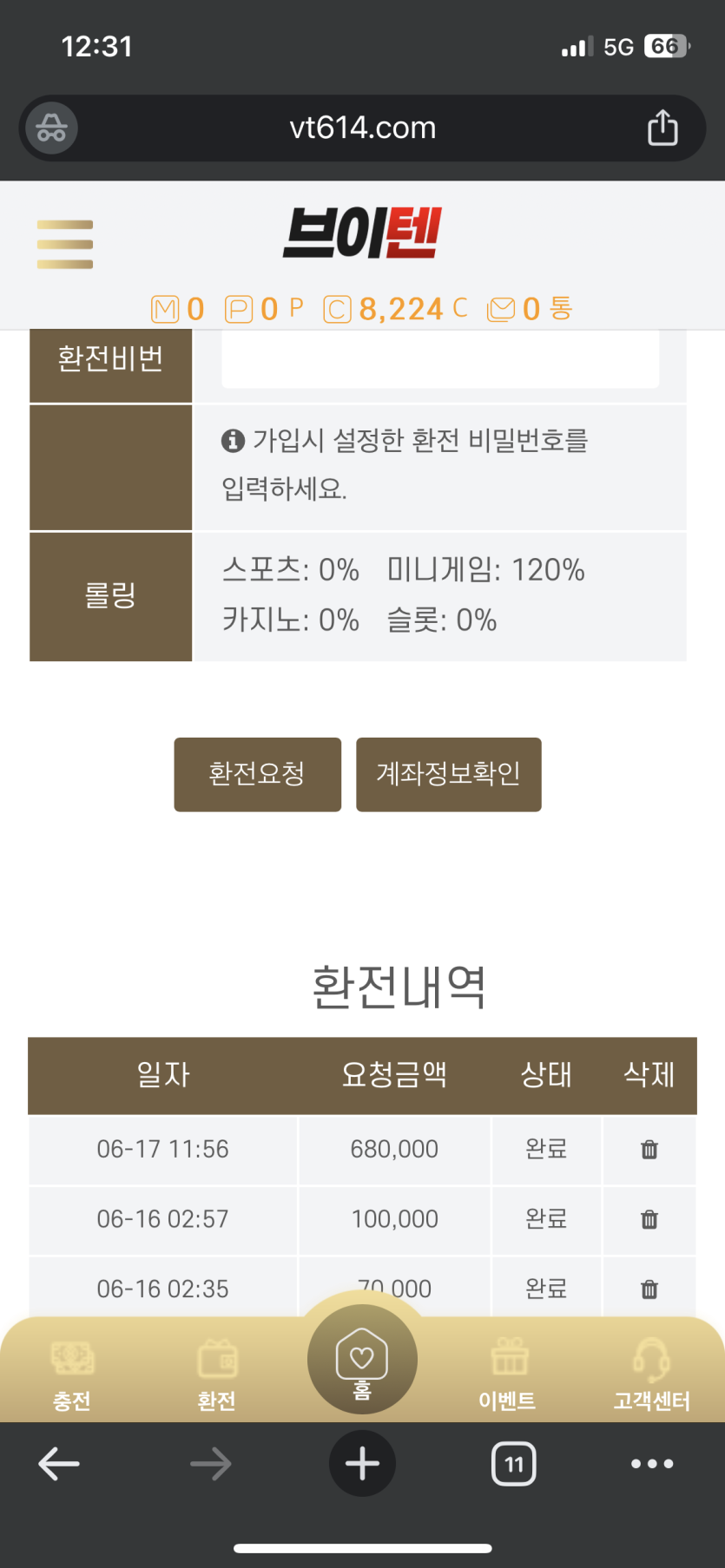Tap the browser share icon
Image resolution: width=725 pixels, height=1568 pixels.
[662, 128]
